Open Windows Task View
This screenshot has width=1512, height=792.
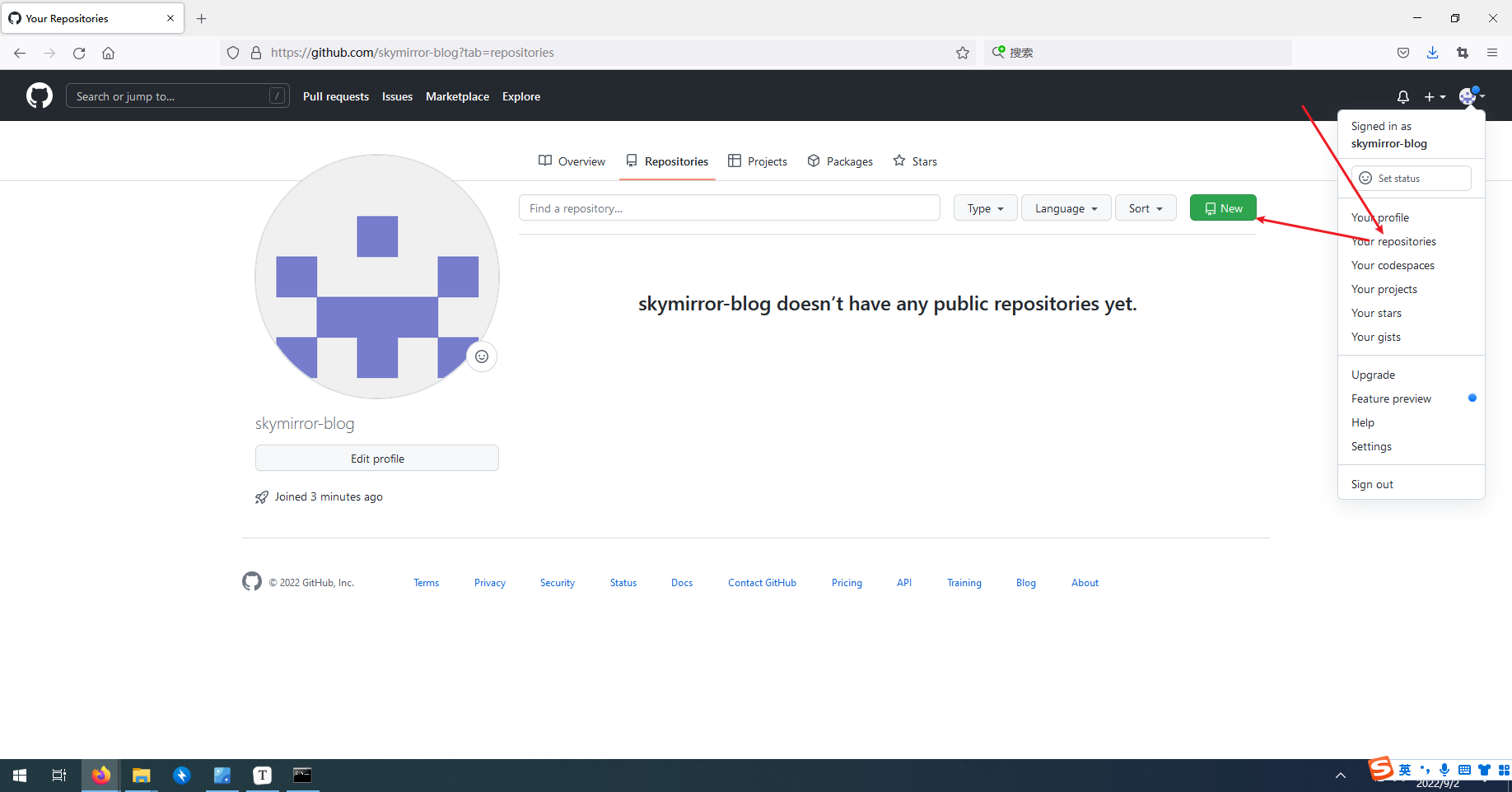tap(59, 776)
